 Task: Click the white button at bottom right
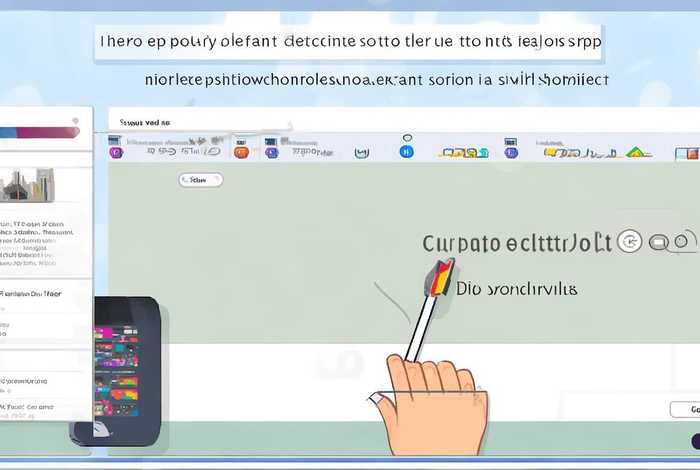pyautogui.click(x=684, y=410)
